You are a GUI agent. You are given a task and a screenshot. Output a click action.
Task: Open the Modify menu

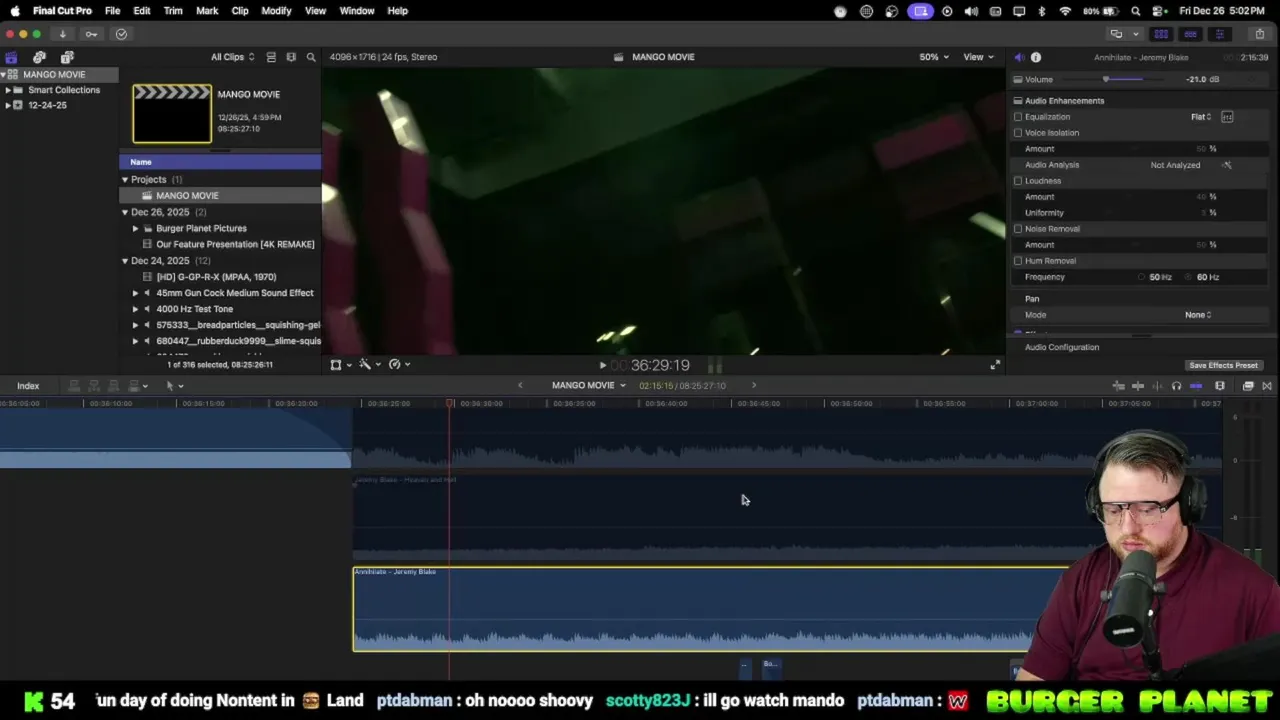pos(276,11)
